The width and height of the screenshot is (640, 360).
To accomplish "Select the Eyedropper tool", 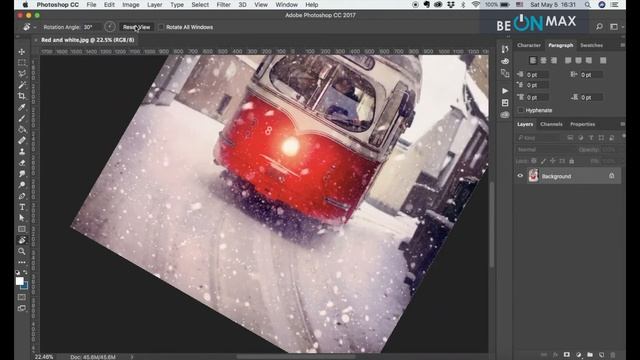I will click(22, 107).
